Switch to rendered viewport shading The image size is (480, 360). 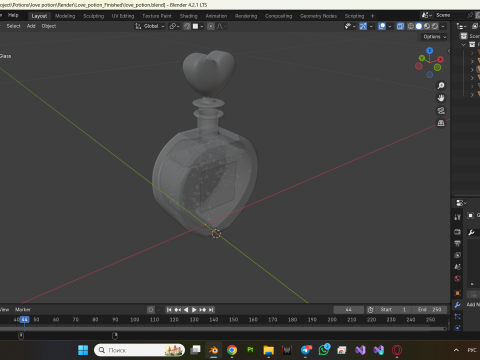pyautogui.click(x=435, y=26)
